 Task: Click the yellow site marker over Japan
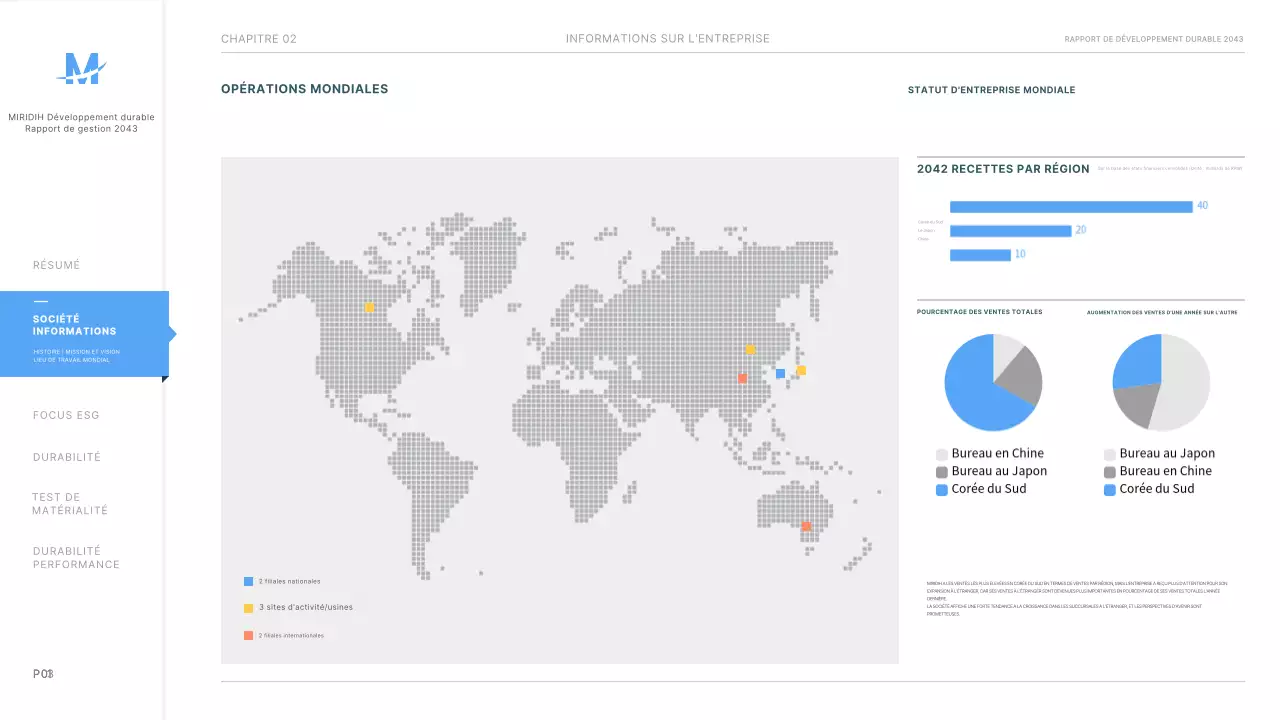pos(801,370)
